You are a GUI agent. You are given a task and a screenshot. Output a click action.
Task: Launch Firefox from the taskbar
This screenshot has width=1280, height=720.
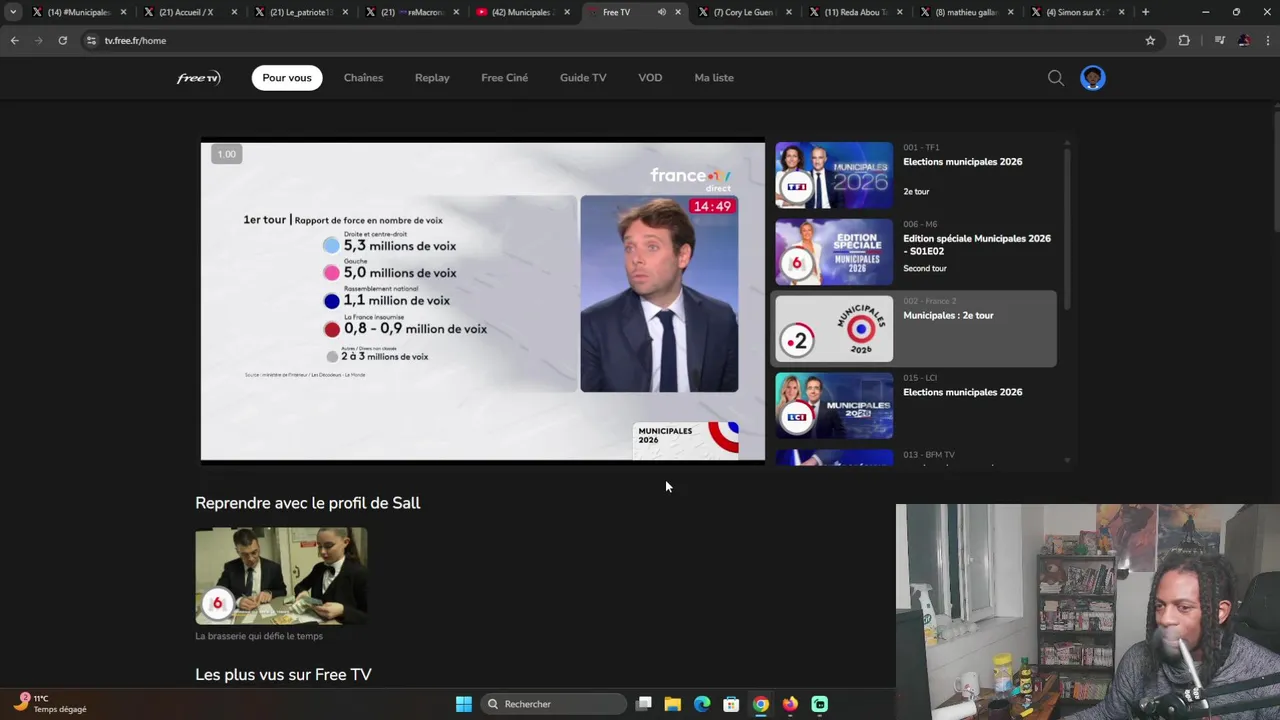coord(790,704)
